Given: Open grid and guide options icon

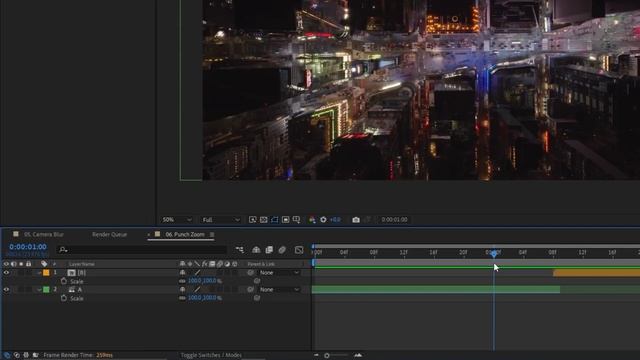Looking at the screenshot, I should [297, 220].
